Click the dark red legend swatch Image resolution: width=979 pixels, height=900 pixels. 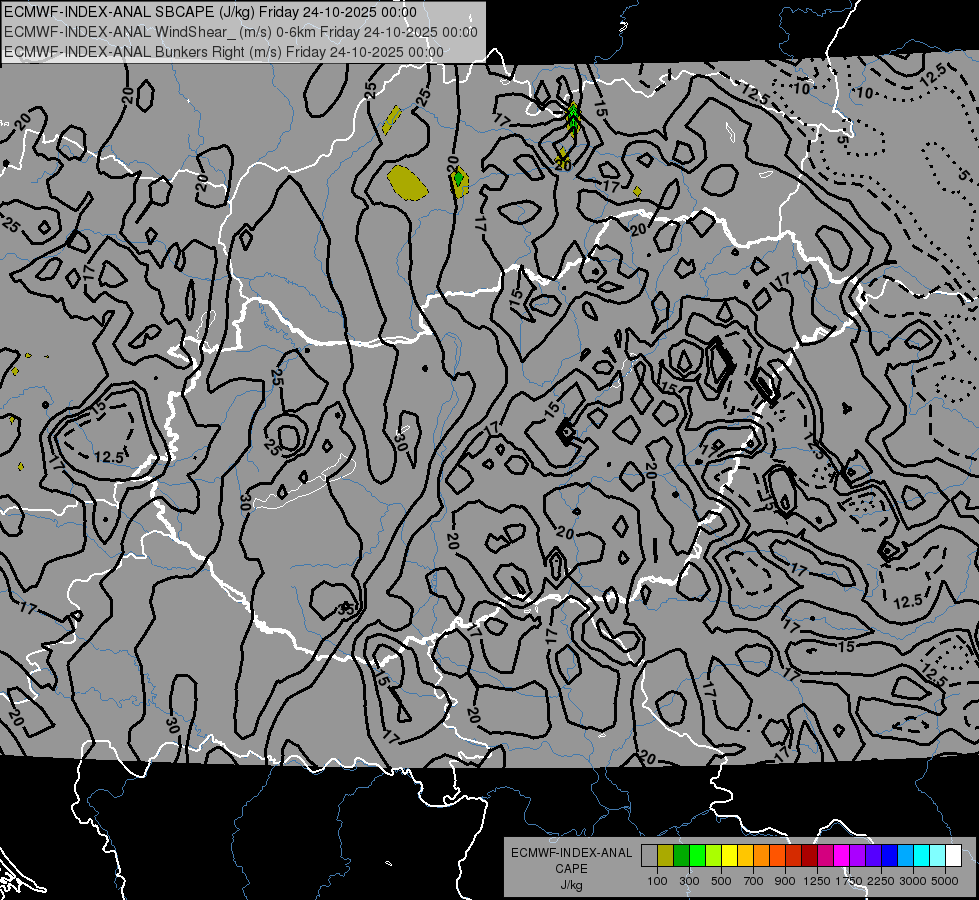click(x=809, y=856)
